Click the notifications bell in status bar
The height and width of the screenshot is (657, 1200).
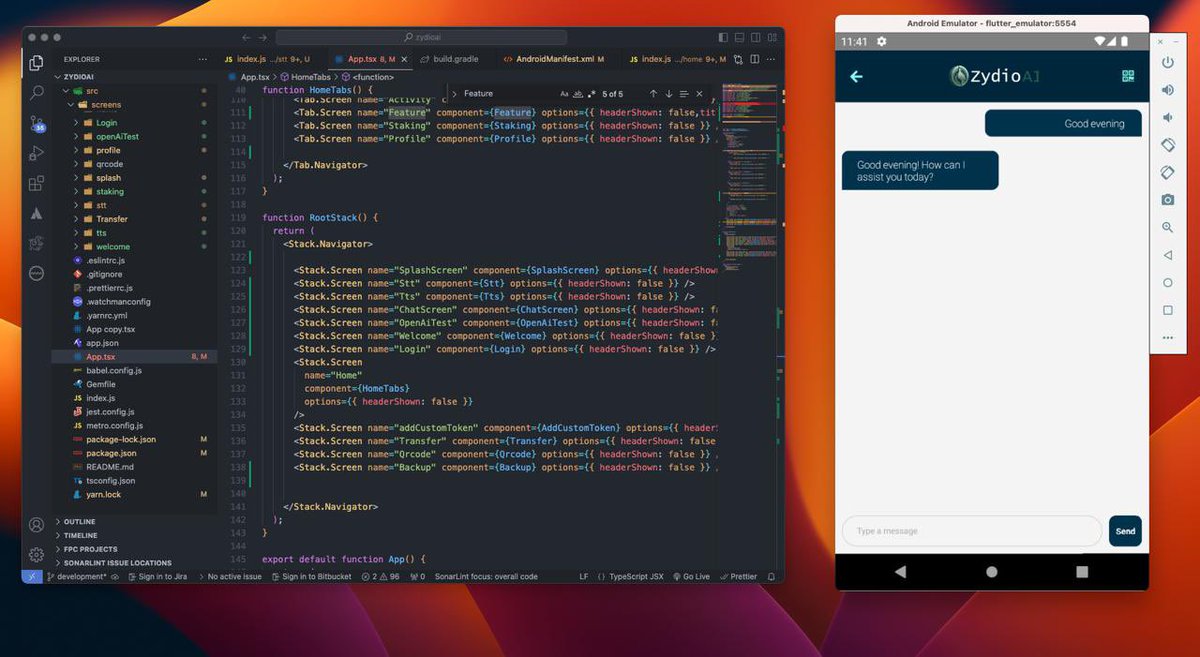pyautogui.click(x=771, y=577)
